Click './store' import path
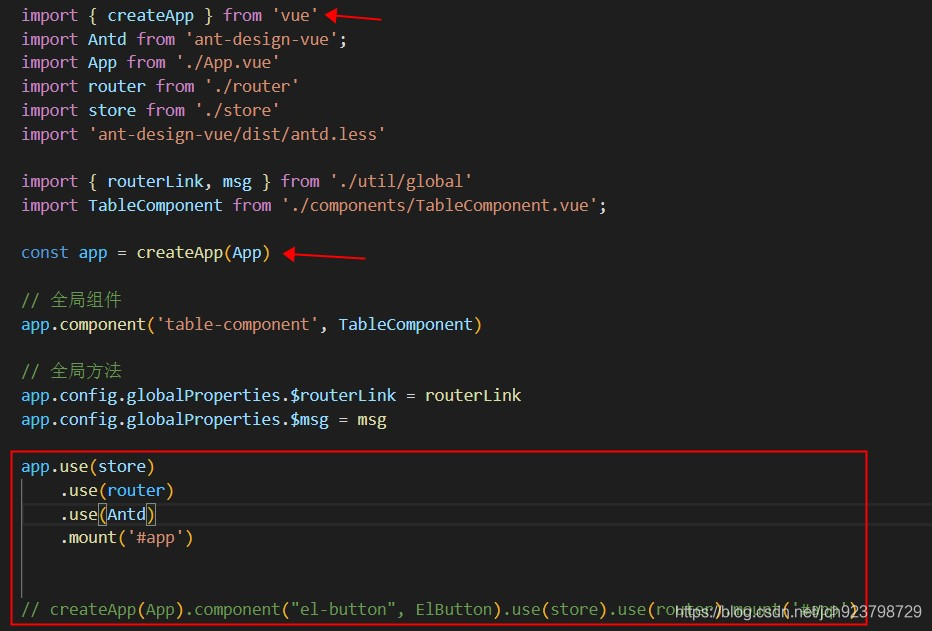The image size is (932, 631). [x=237, y=110]
